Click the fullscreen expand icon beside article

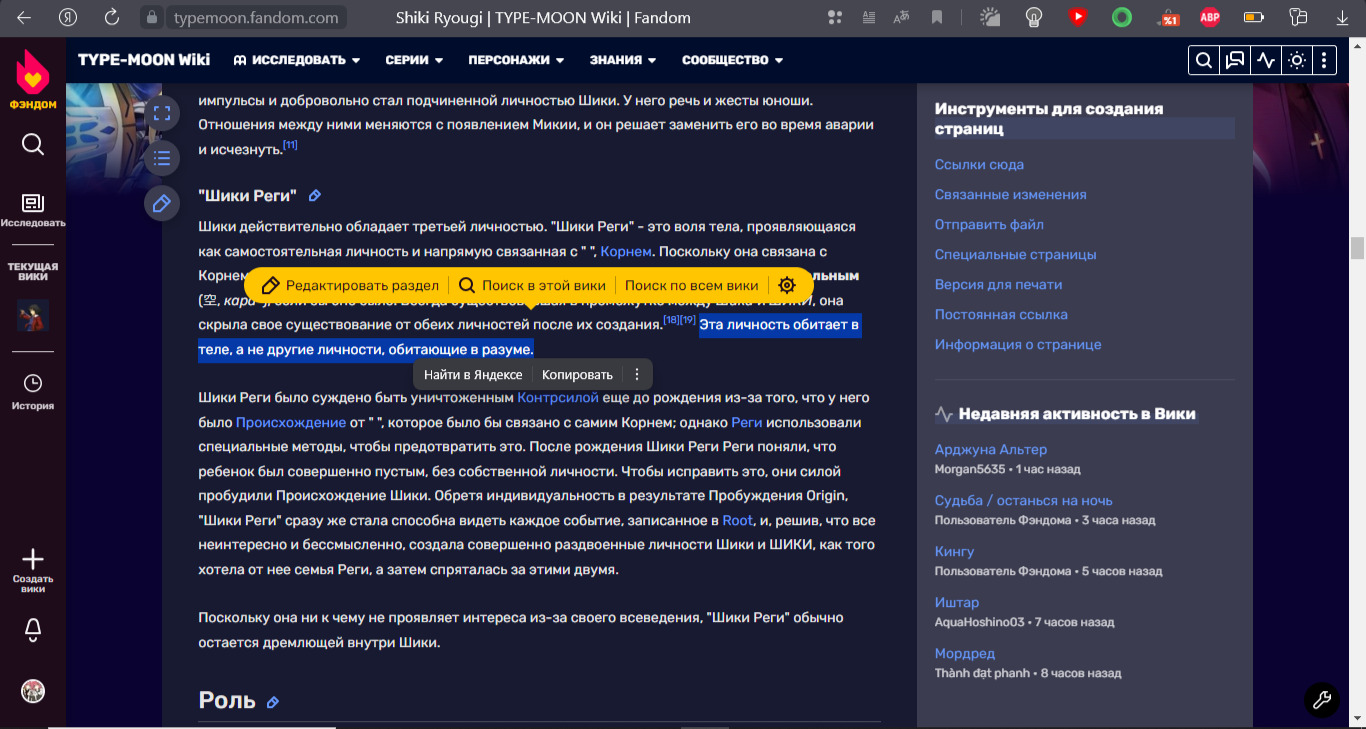[x=161, y=113]
